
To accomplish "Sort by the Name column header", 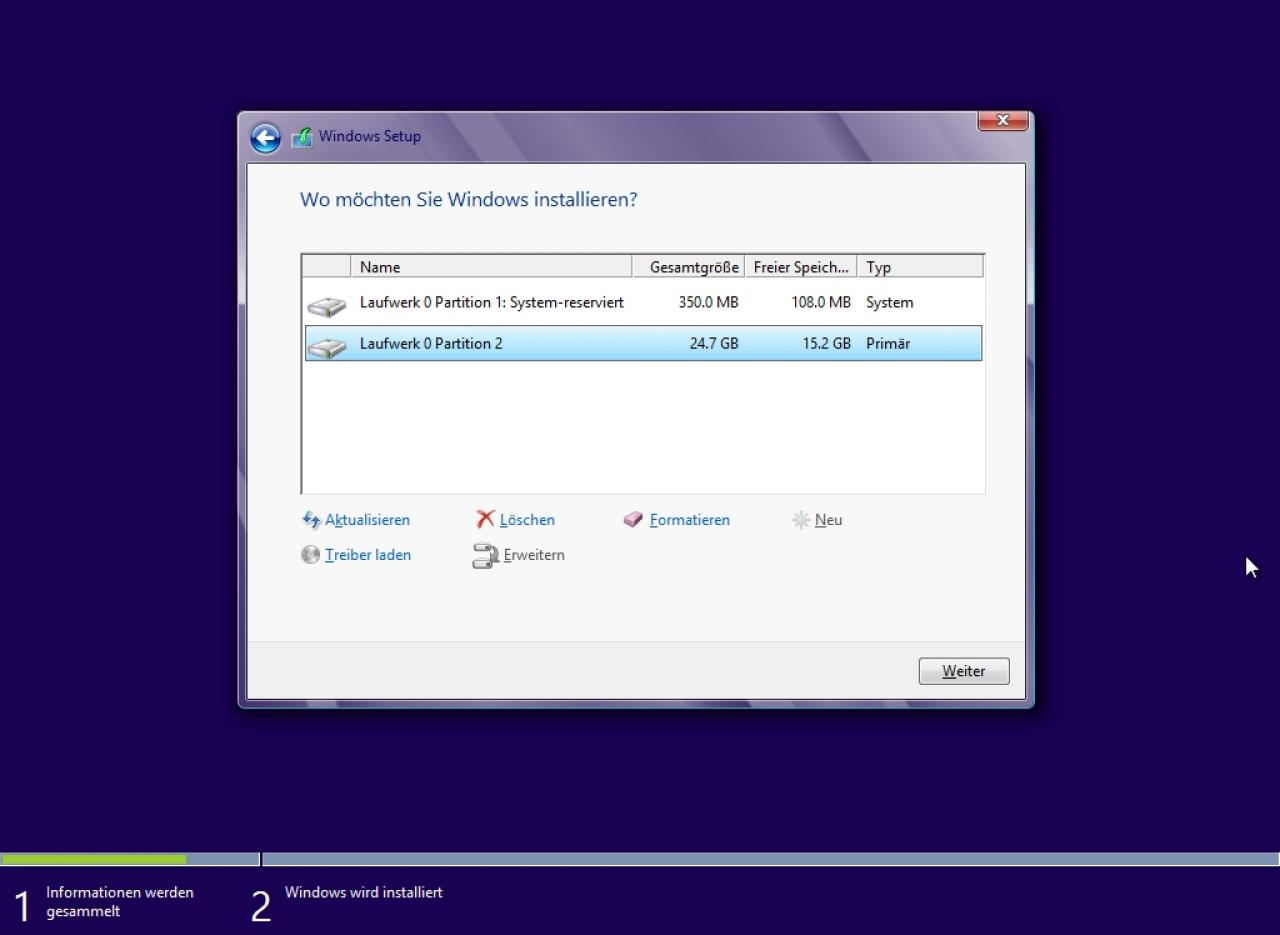I will point(491,267).
